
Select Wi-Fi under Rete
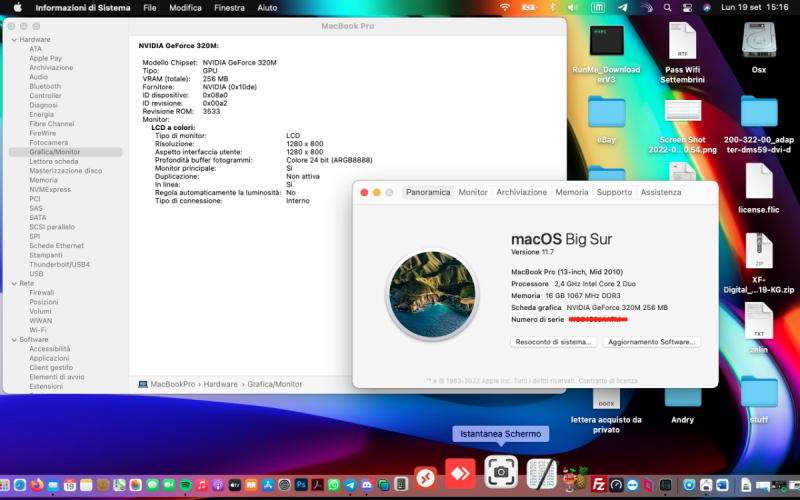[x=38, y=330]
